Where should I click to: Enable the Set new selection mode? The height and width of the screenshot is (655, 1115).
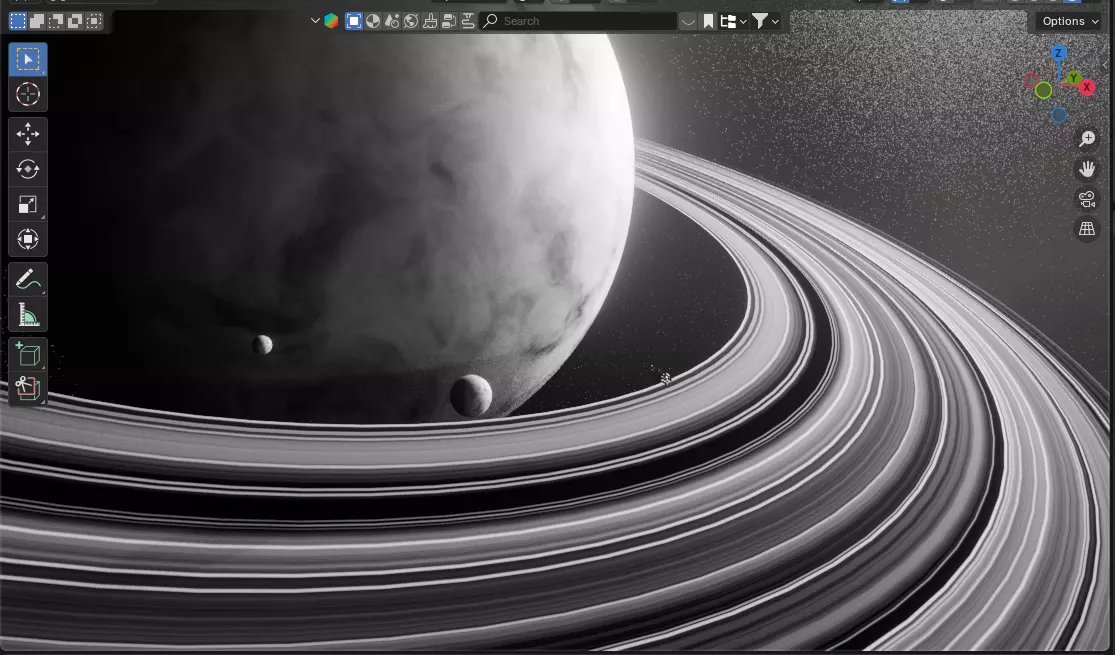18,21
